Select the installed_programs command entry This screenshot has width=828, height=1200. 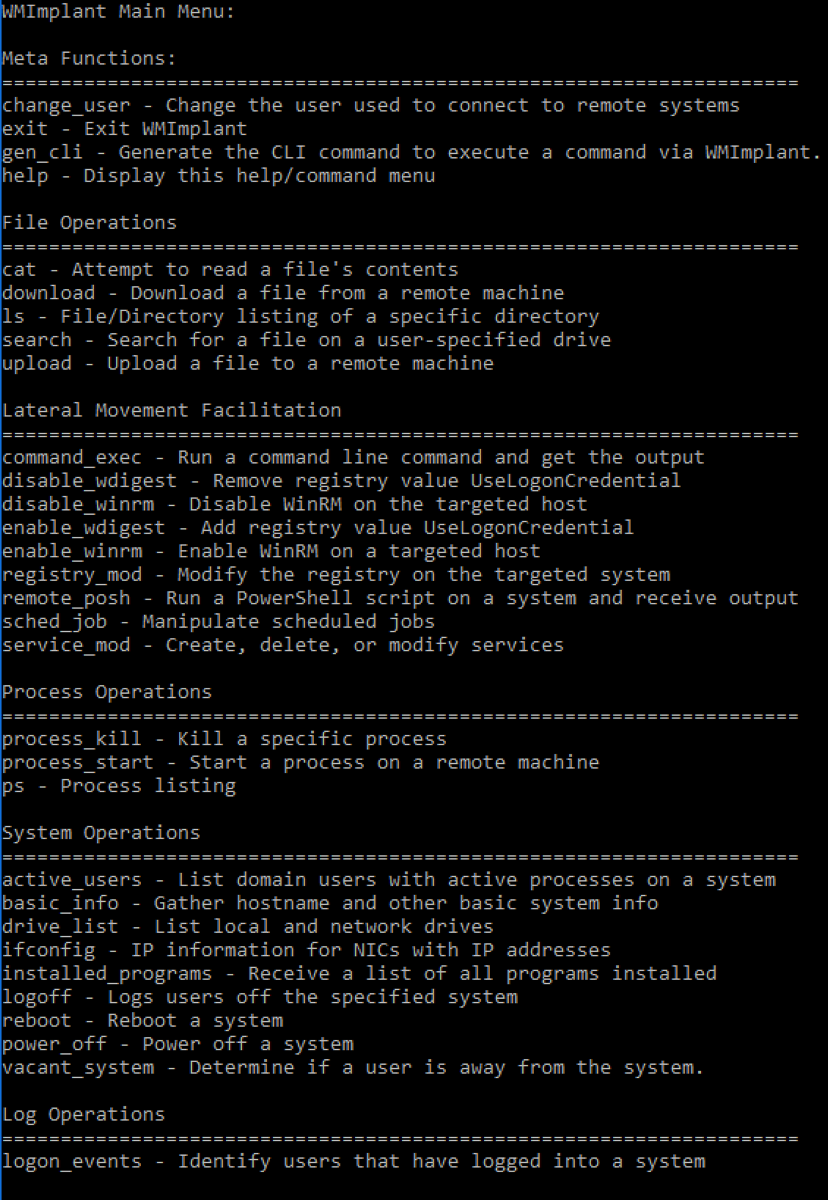coord(359,973)
